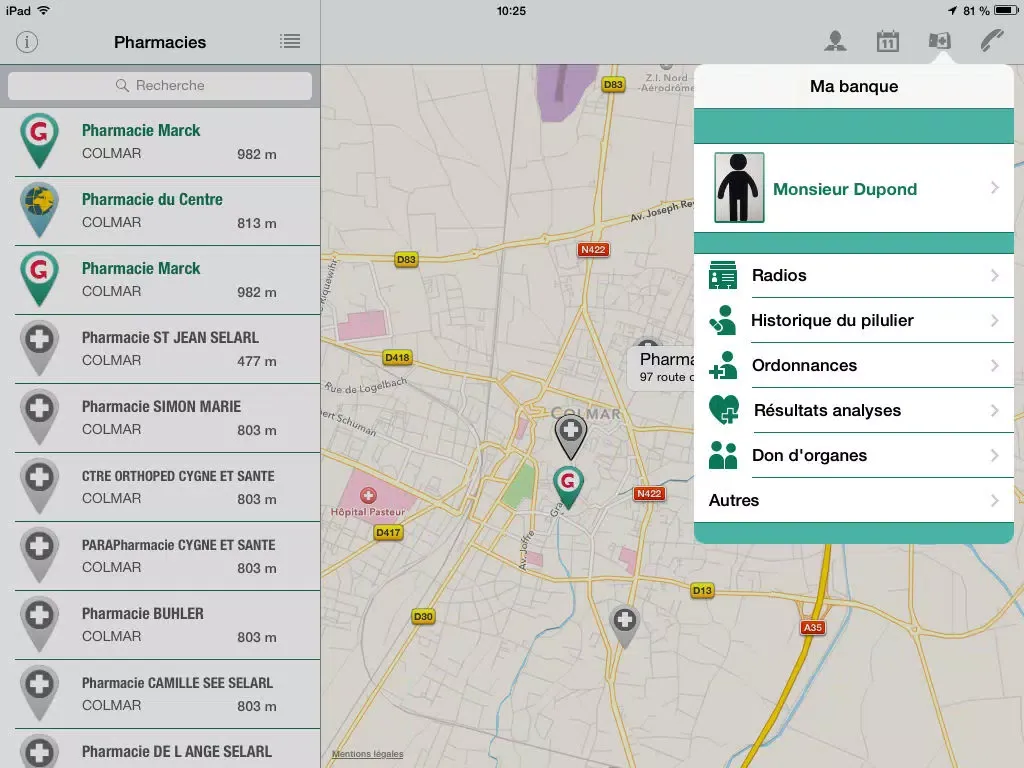Tap the location arrow in status bar

click(953, 10)
